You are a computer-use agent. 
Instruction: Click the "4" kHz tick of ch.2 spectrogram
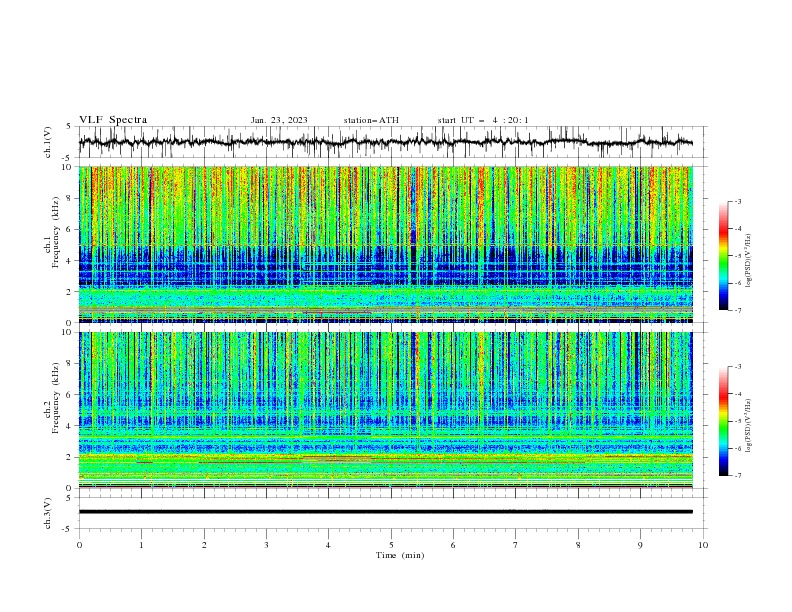[x=70, y=426]
